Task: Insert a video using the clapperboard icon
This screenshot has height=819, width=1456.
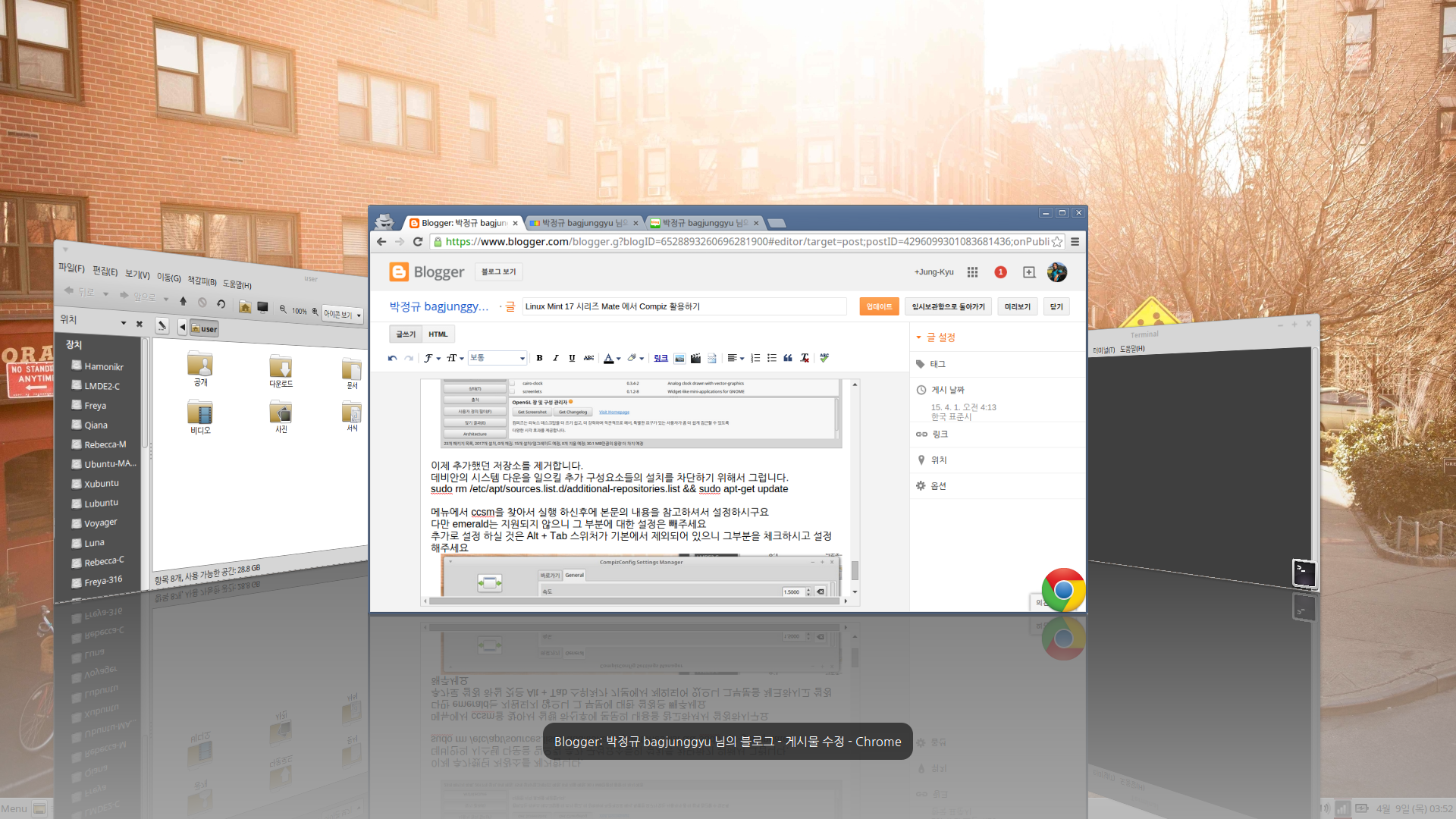Action: (x=695, y=358)
